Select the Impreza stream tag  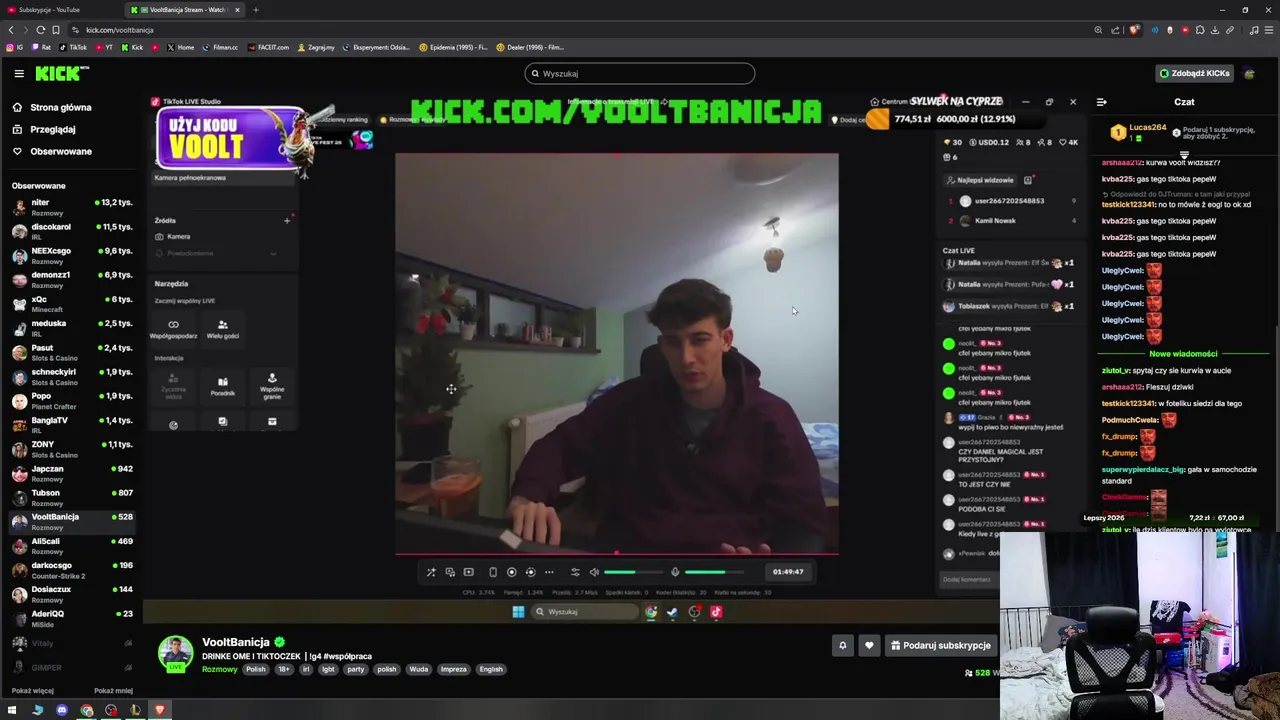[453, 669]
